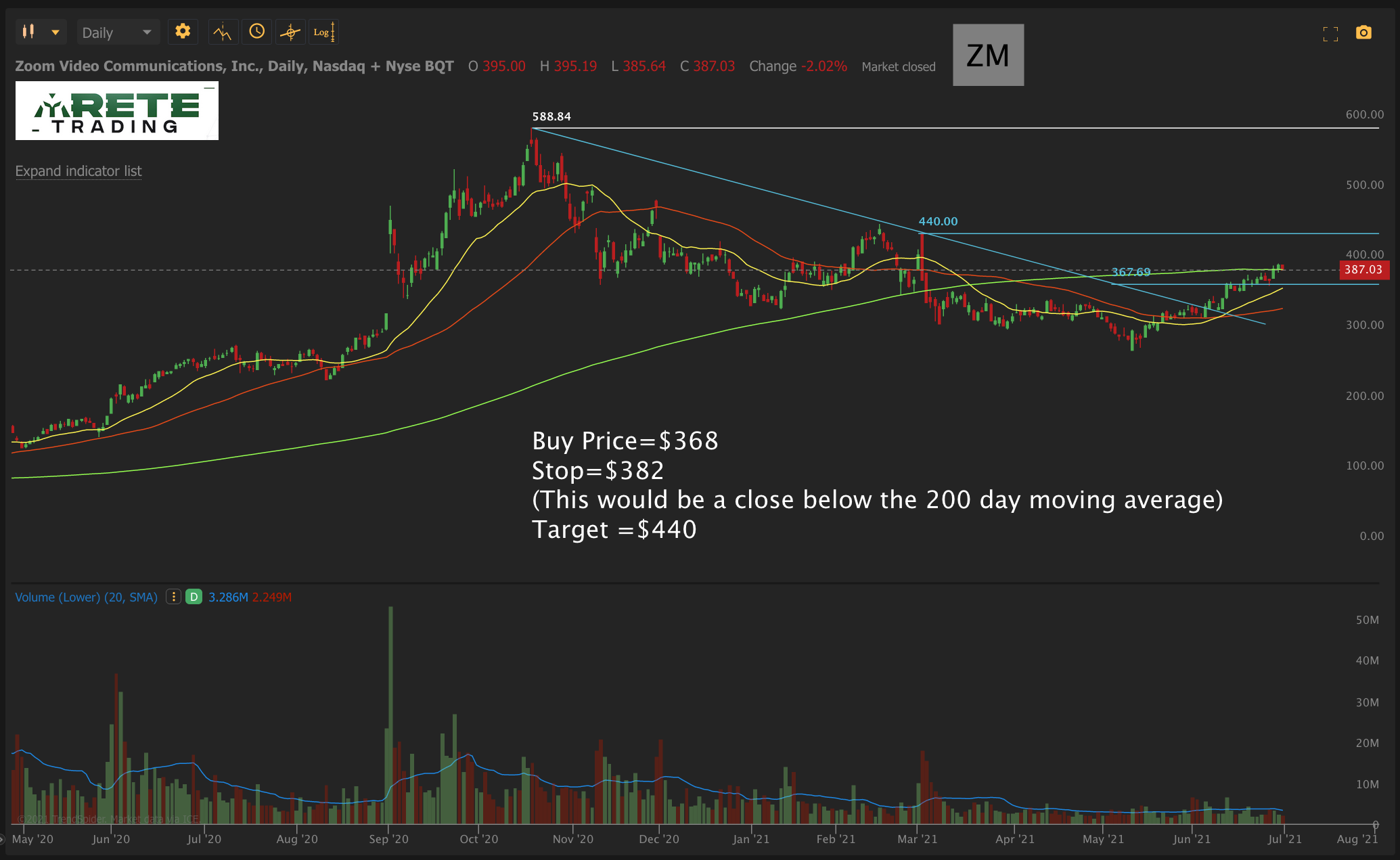Click the clock time icon
Viewport: 1400px width, 860px height.
pos(256,31)
